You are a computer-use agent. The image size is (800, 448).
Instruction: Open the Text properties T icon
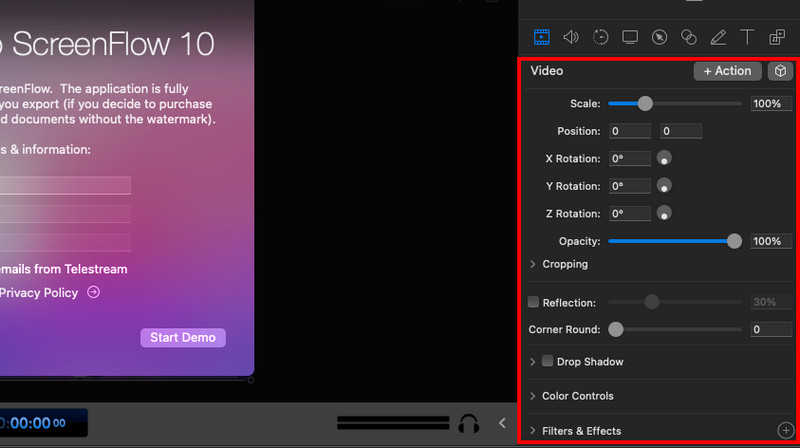746,38
